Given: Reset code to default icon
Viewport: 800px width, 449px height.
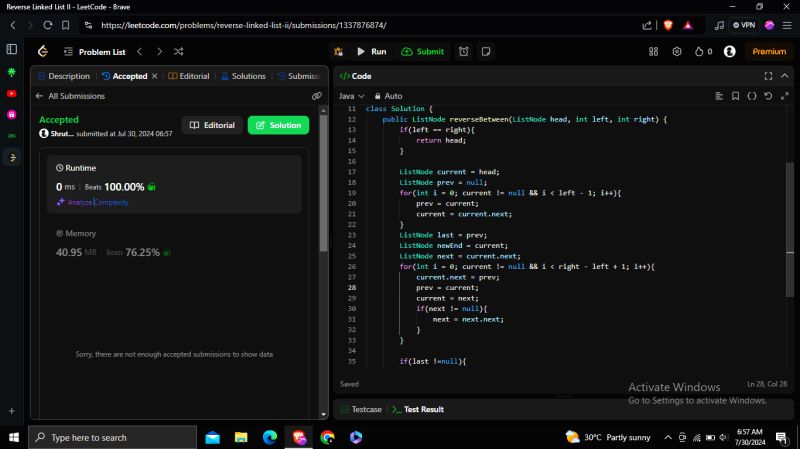Looking at the screenshot, I should pos(768,96).
